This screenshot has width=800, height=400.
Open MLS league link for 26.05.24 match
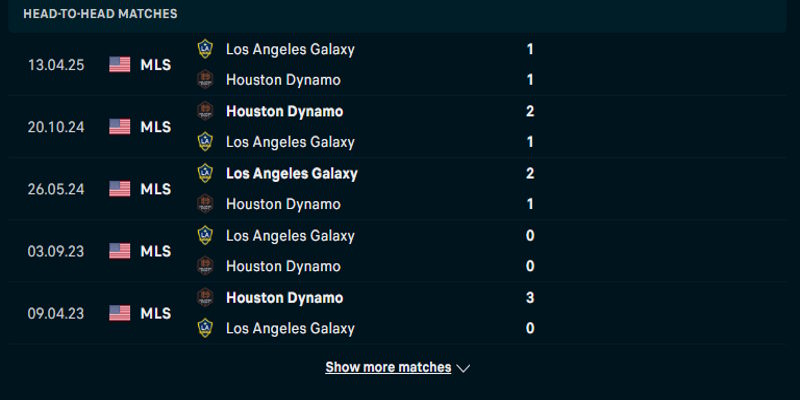pos(155,189)
